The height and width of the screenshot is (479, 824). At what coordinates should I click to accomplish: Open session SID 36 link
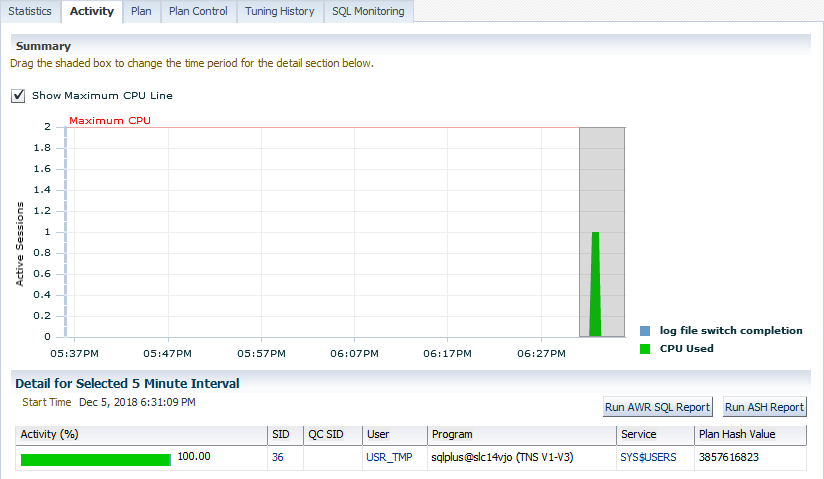[277, 457]
